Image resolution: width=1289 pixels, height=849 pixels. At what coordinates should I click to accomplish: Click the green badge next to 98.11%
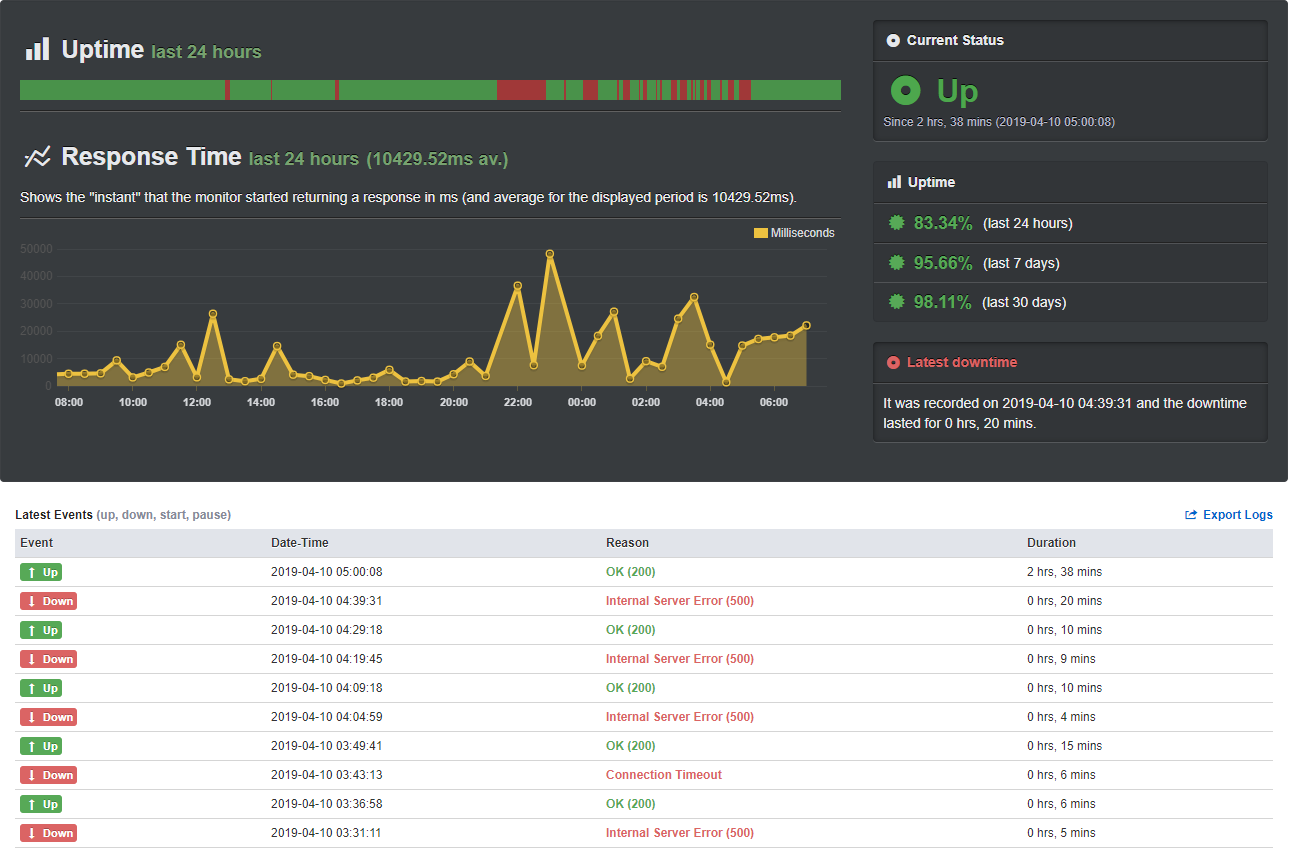coord(897,302)
